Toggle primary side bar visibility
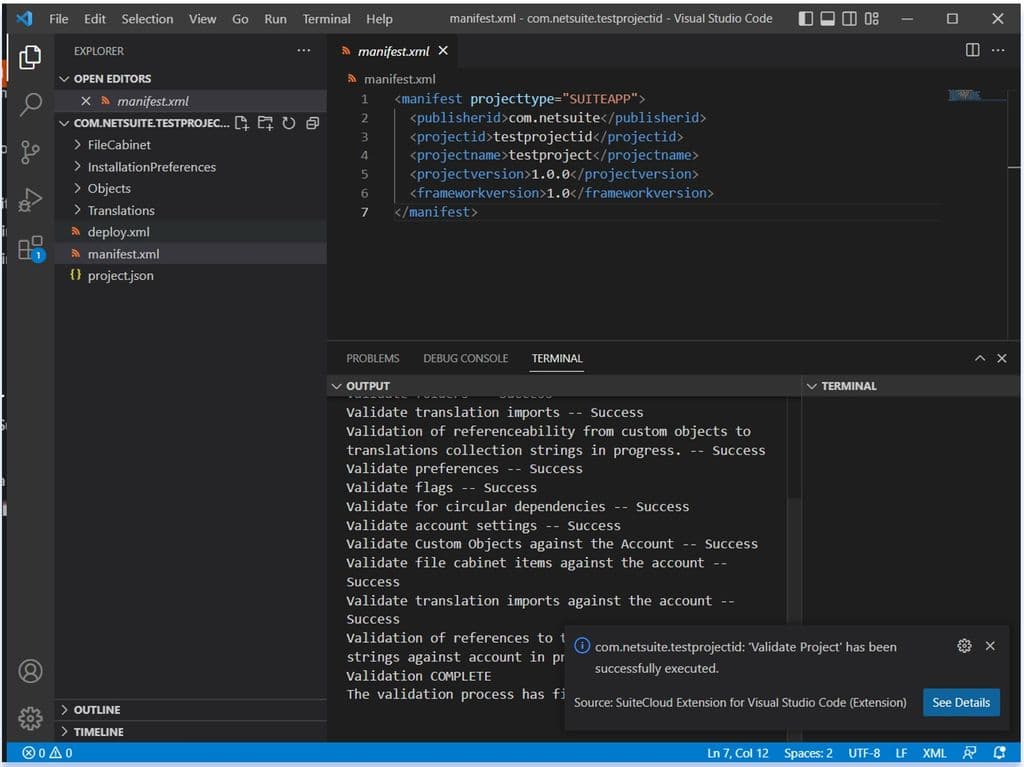 [806, 18]
